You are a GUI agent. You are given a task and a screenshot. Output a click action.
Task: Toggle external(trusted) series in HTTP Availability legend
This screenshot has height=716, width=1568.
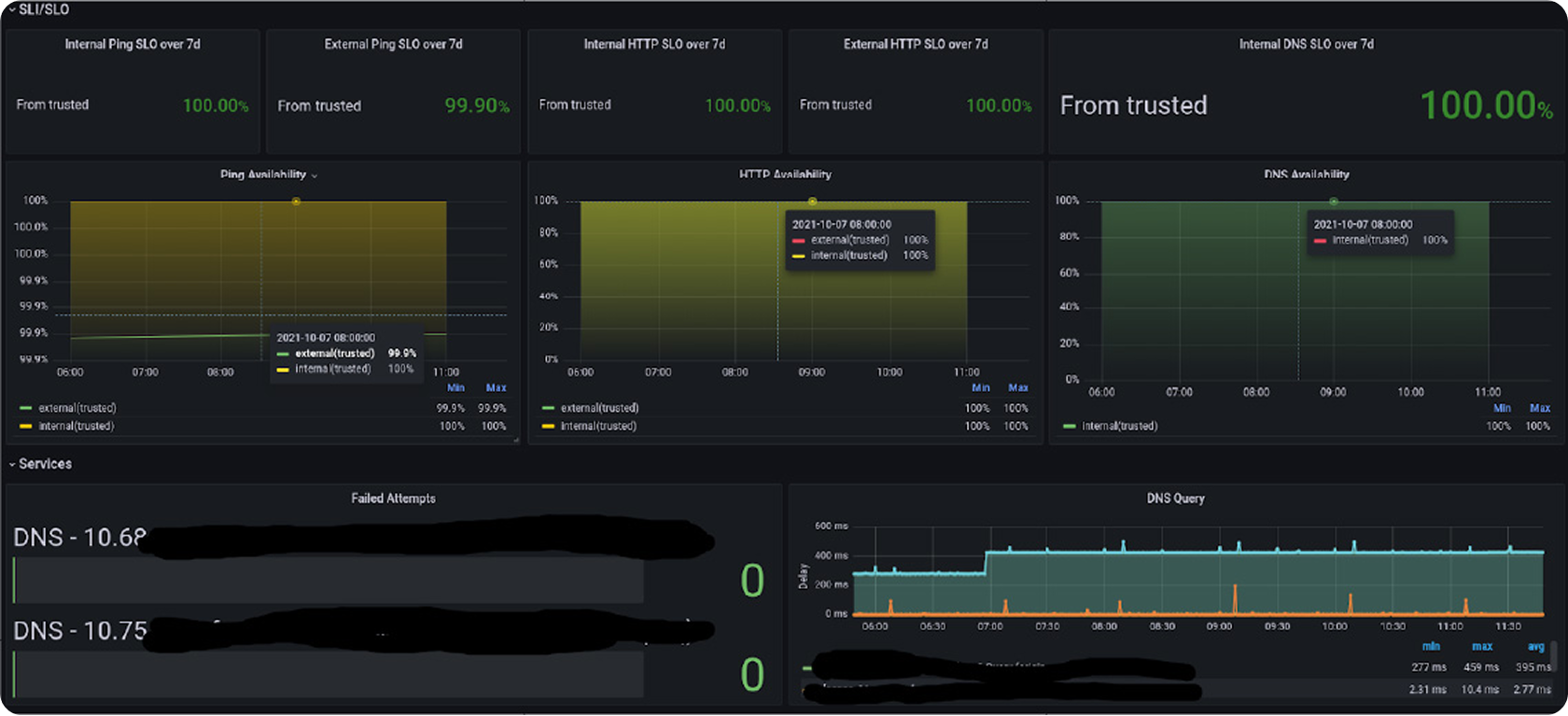pyautogui.click(x=599, y=408)
